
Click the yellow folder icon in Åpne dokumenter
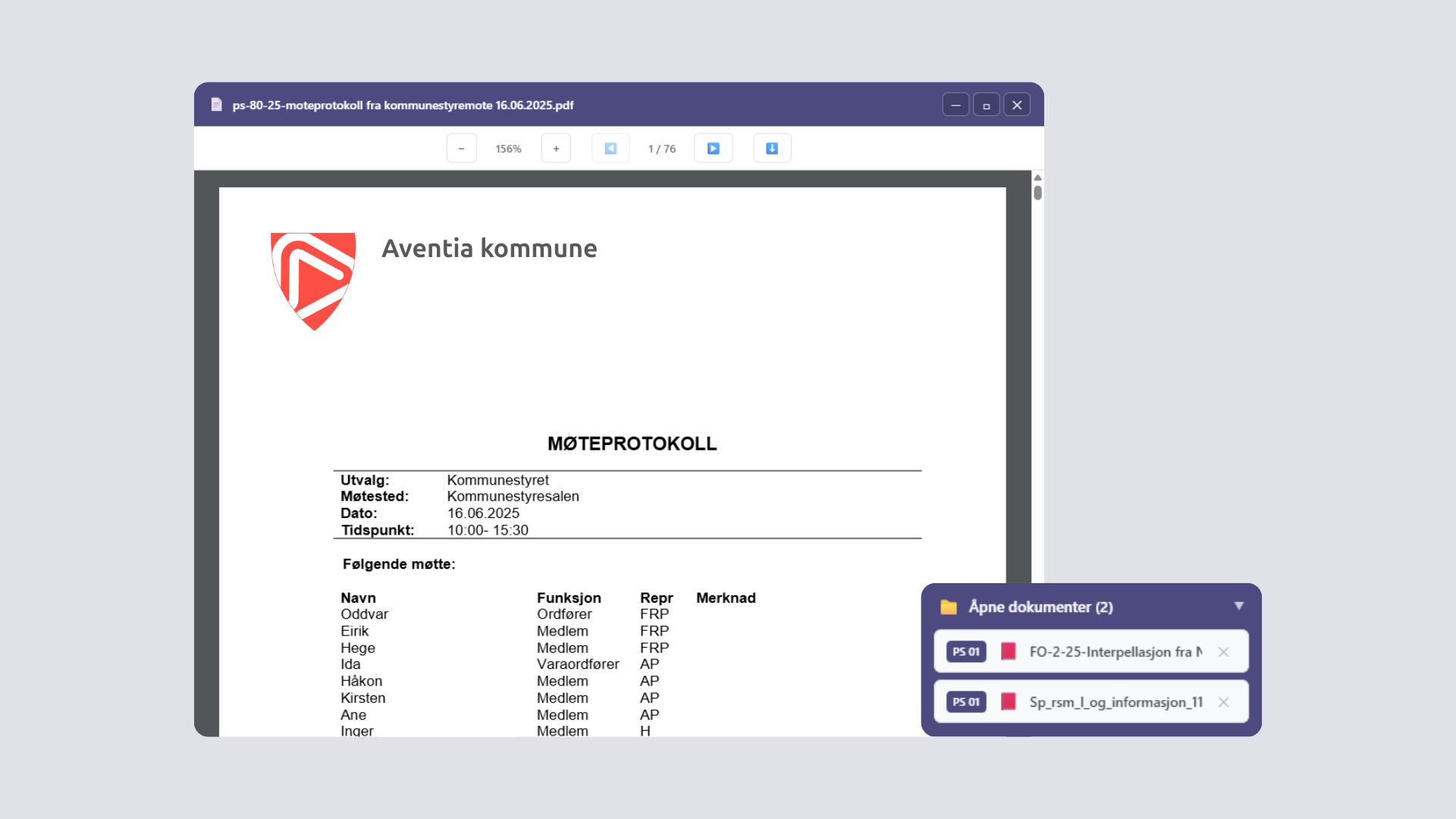click(949, 607)
